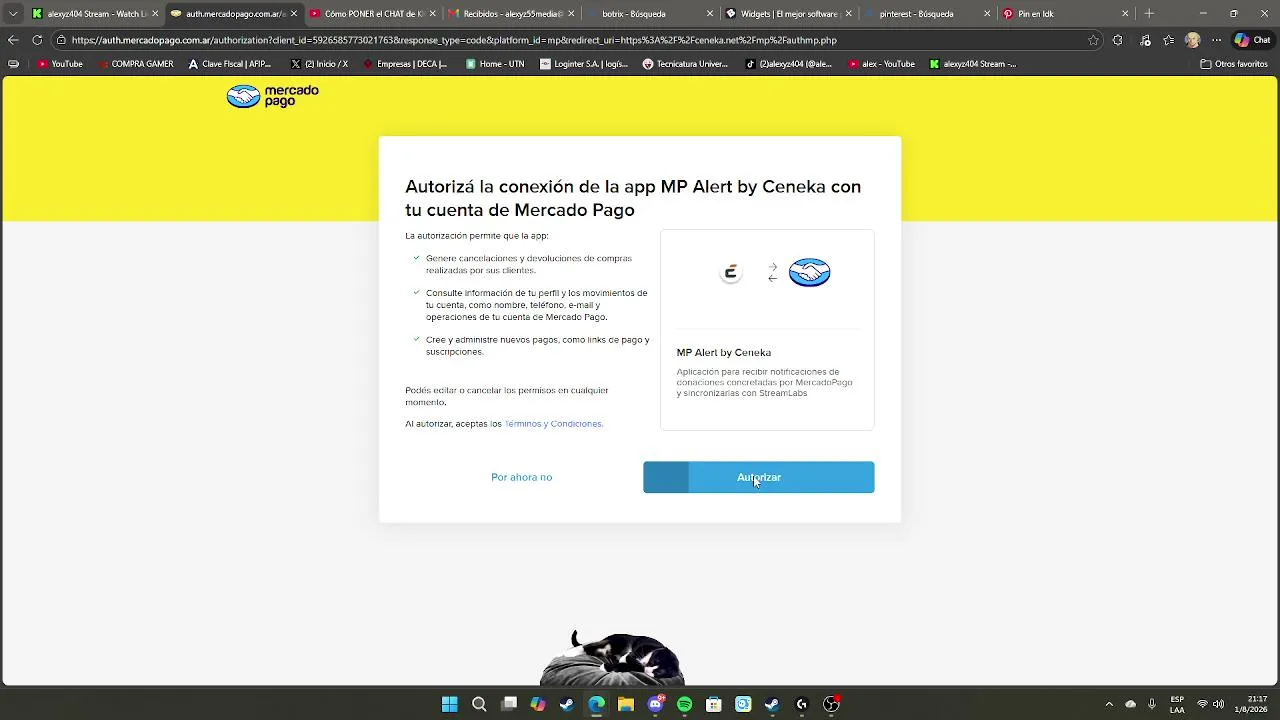1280x720 pixels.
Task: Open OneDrive cloud tray icon
Action: [x=1131, y=704]
